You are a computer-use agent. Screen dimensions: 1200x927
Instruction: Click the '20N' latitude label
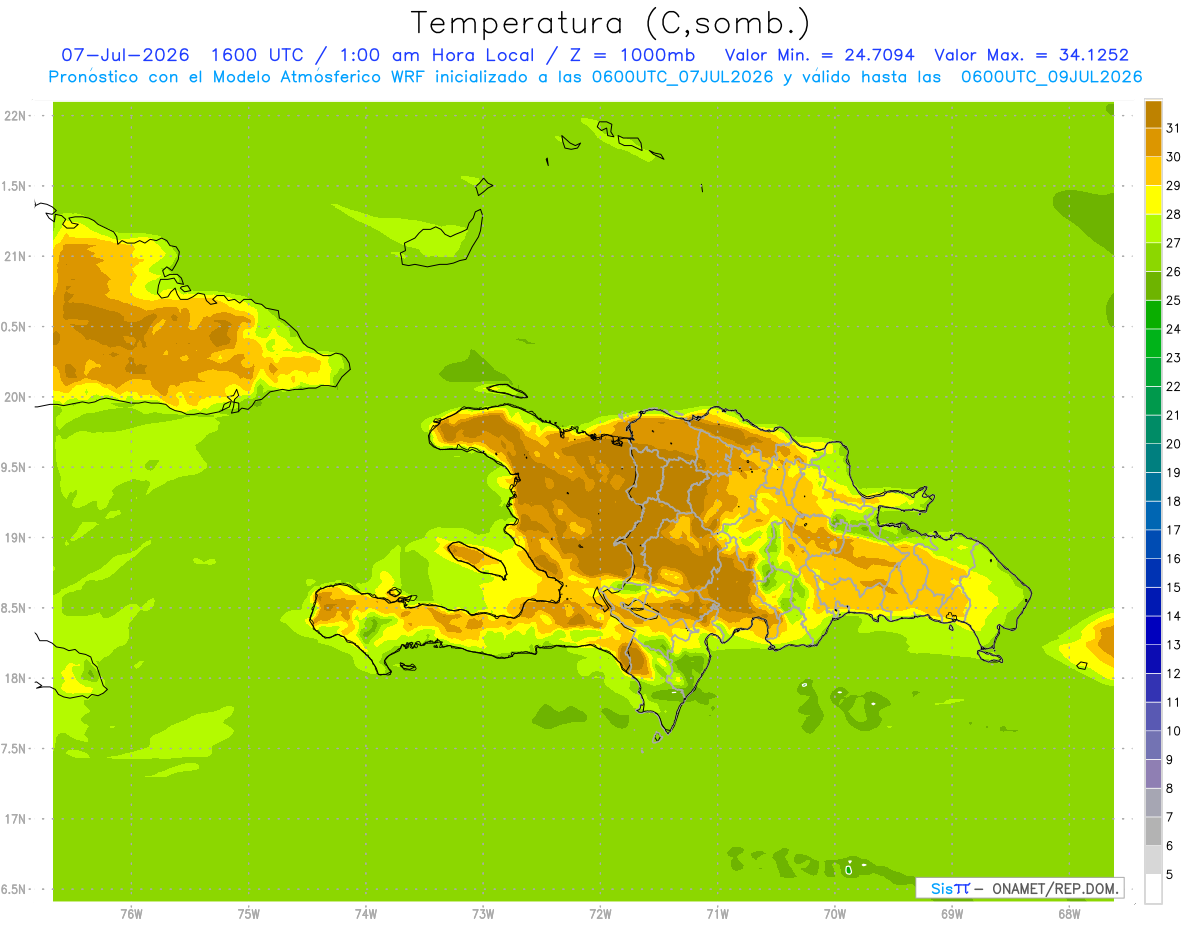pyautogui.click(x=14, y=397)
